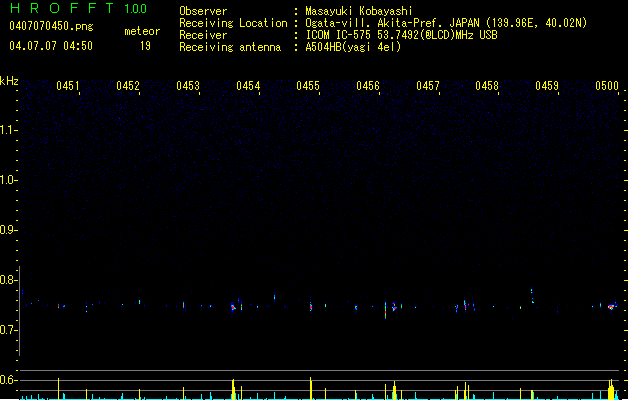This screenshot has height=400, width=629.
Task: Click the 0.7 kHz frequency label
Action: click(x=7, y=330)
